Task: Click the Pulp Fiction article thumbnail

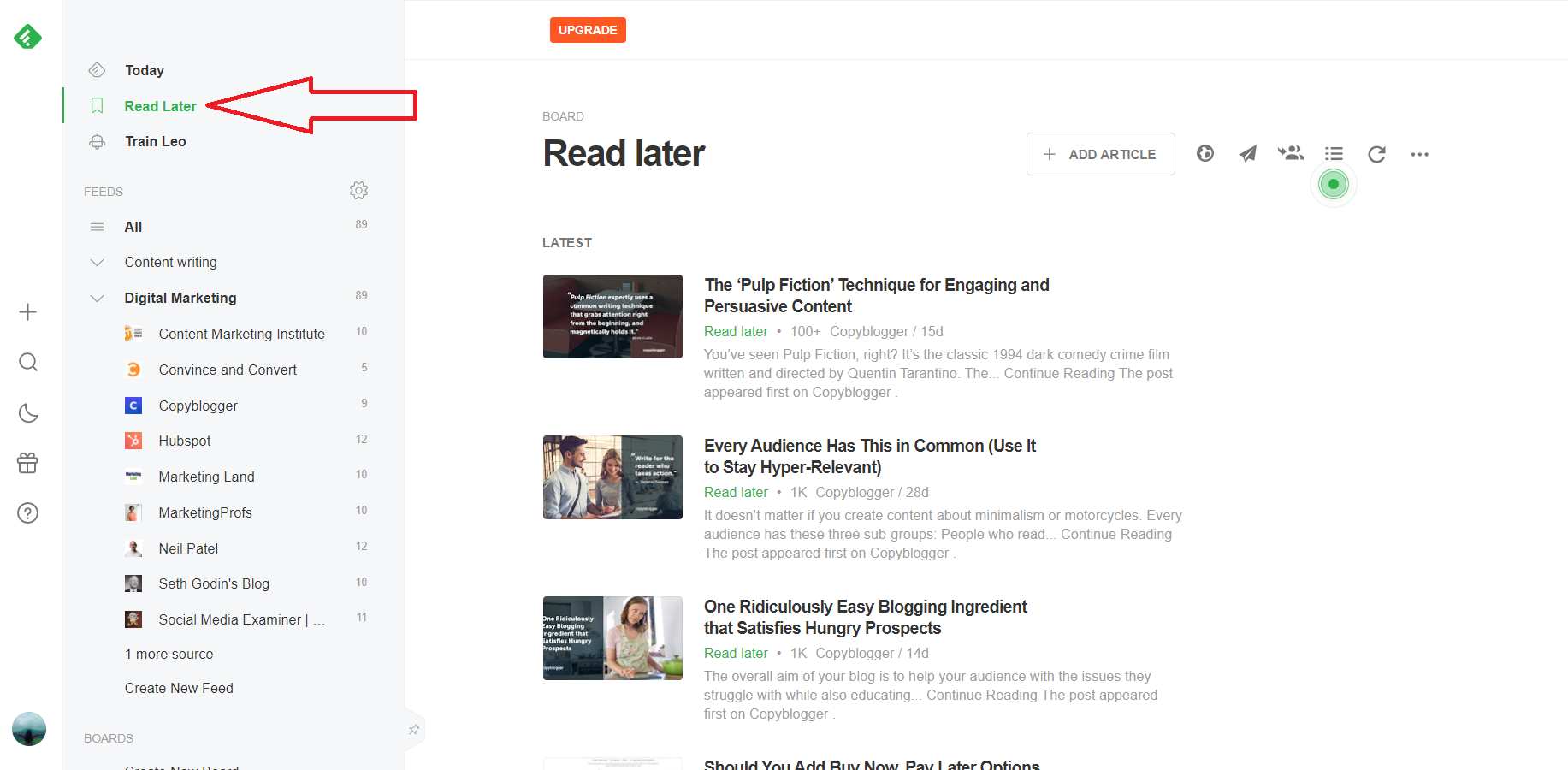Action: [x=612, y=317]
